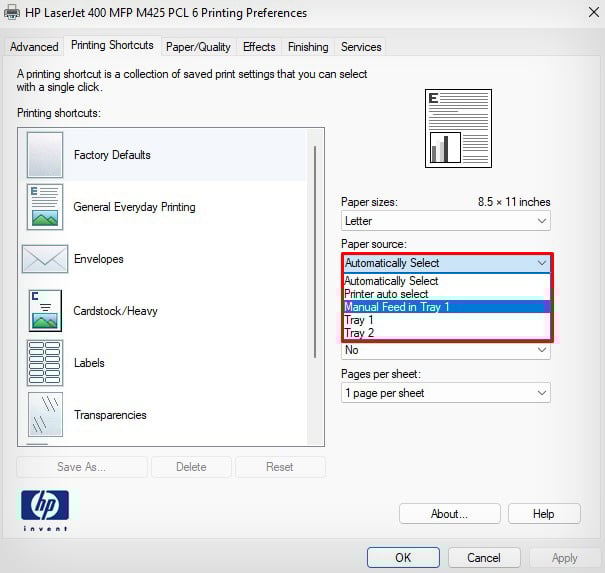The image size is (605, 573).
Task: Pick the Cardstock/Heavy shortcut icon
Action: pyautogui.click(x=45, y=311)
